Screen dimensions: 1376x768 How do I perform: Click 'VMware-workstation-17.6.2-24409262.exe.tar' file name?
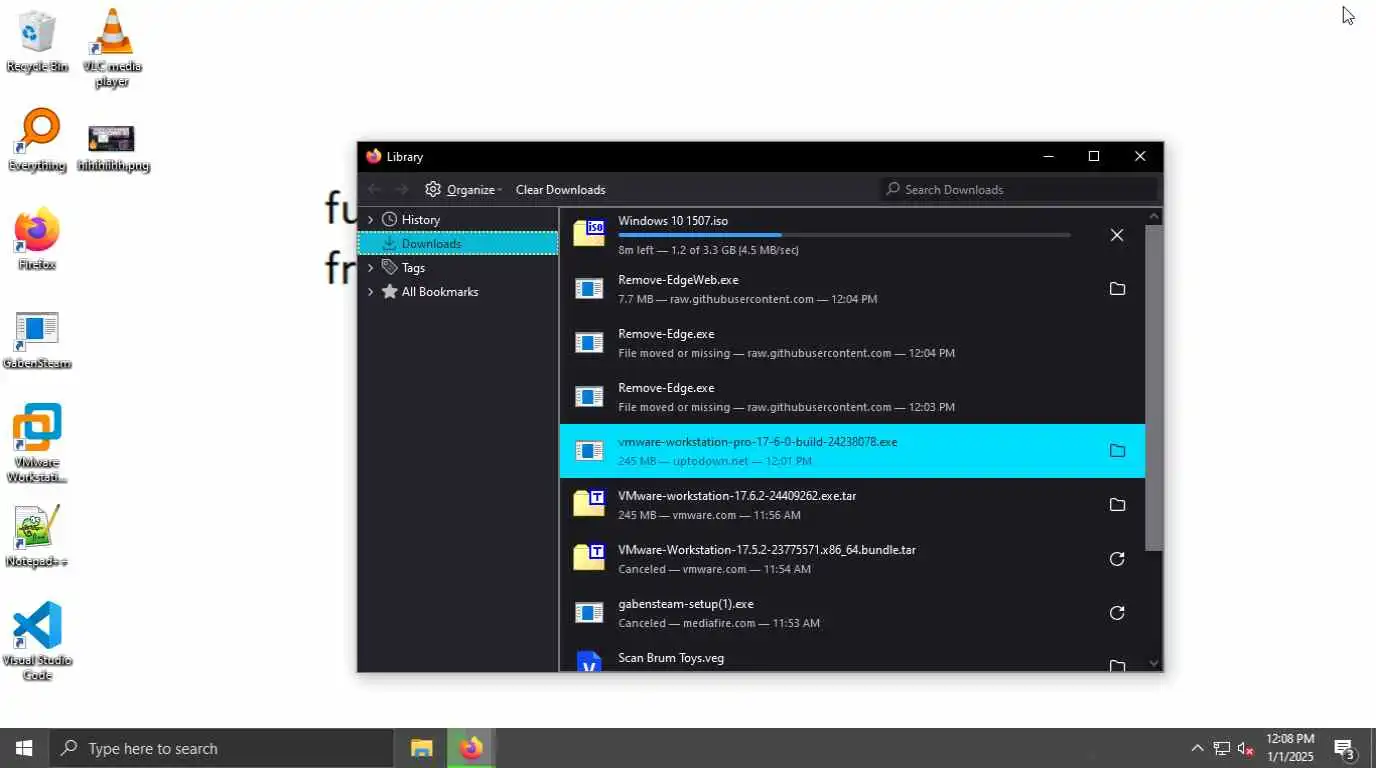click(x=737, y=496)
